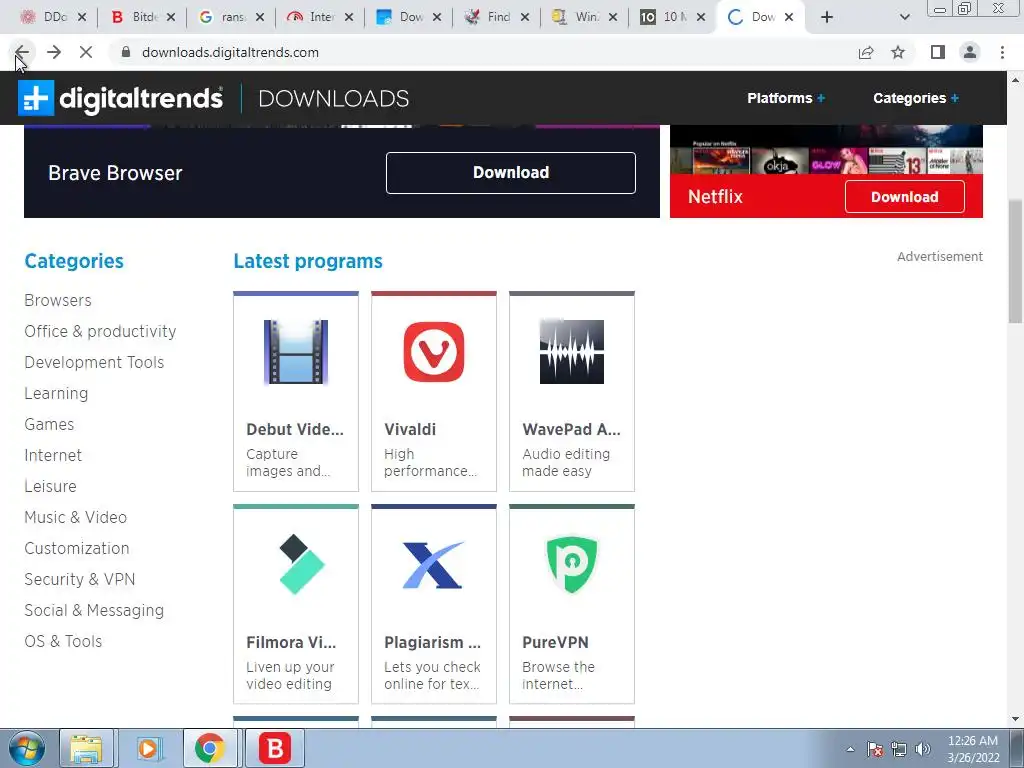This screenshot has width=1024, height=768.
Task: Download Brave Browser
Action: [x=511, y=172]
